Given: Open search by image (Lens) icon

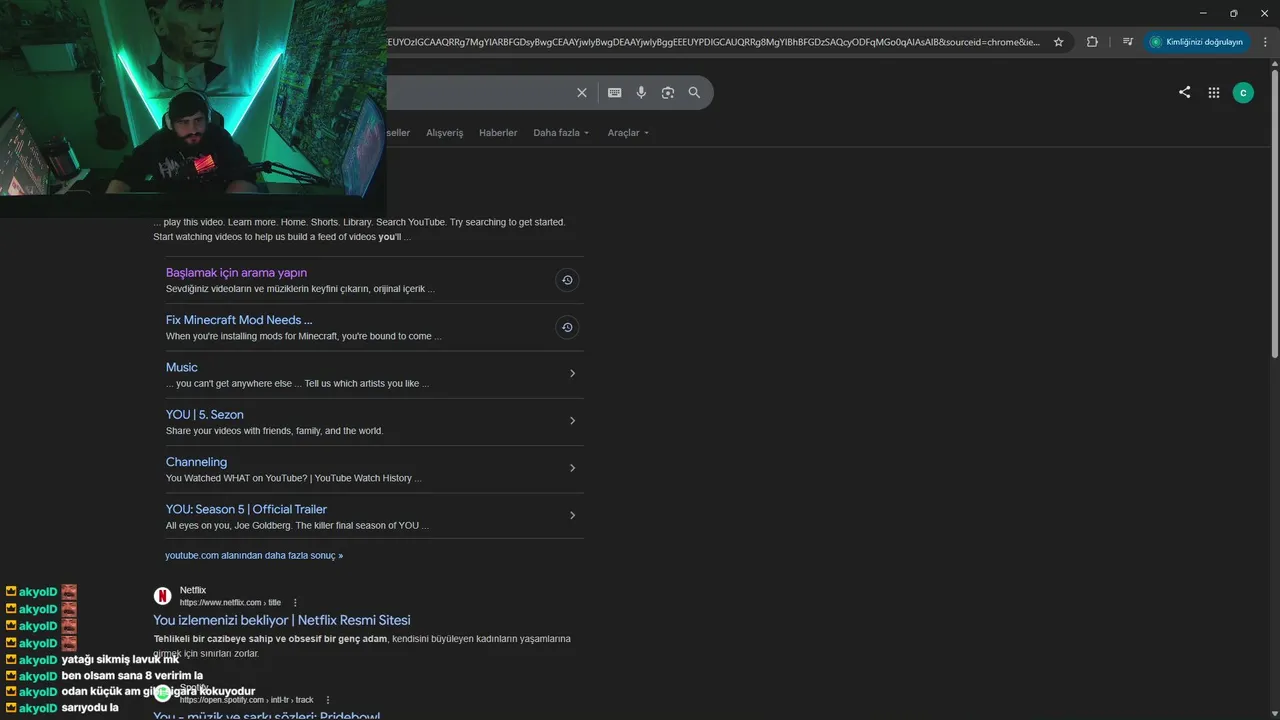Looking at the screenshot, I should (x=668, y=93).
